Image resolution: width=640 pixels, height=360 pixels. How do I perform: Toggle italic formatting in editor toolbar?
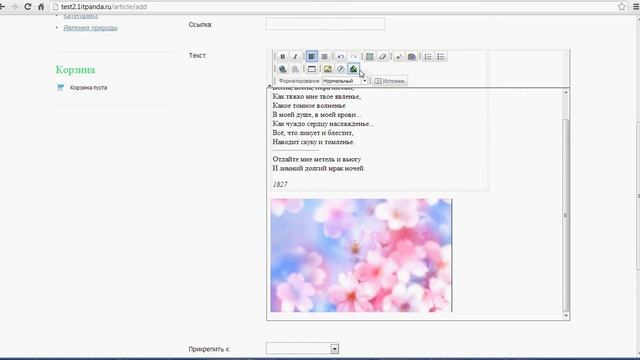pos(295,56)
